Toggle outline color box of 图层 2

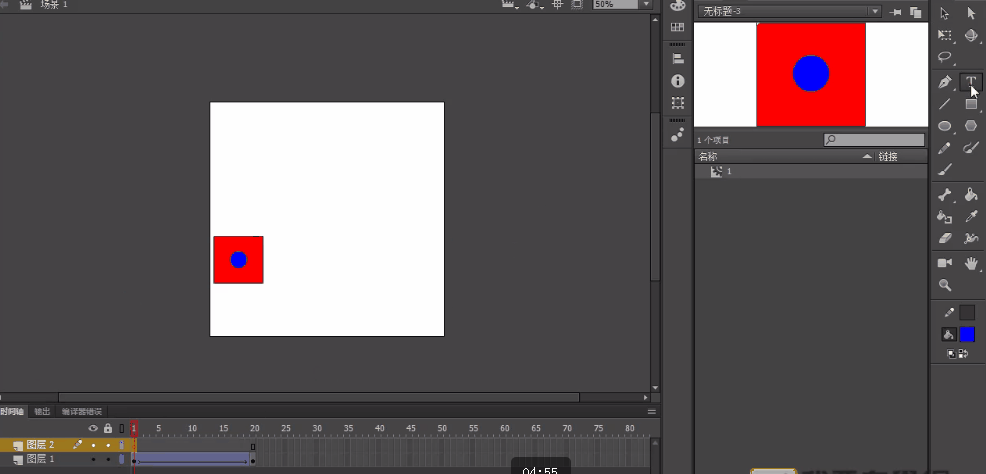pos(122,445)
